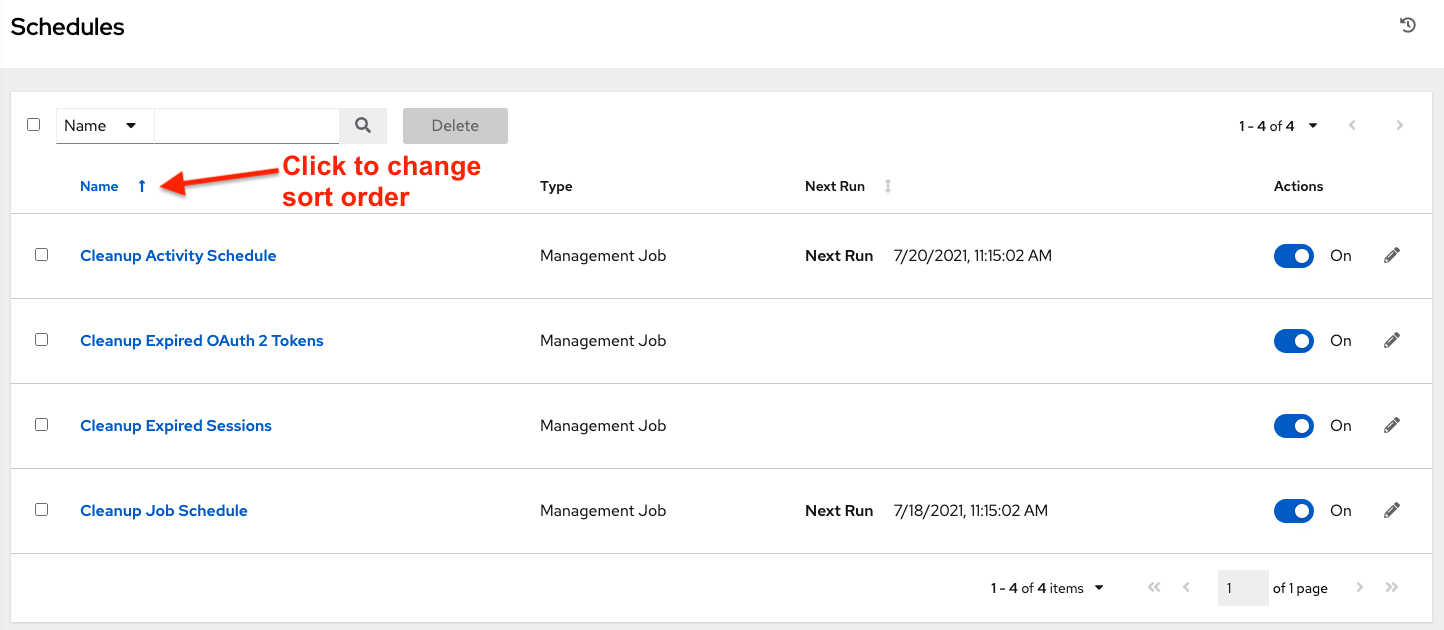This screenshot has width=1444, height=630.
Task: Click the Name column header
Action: (x=99, y=187)
